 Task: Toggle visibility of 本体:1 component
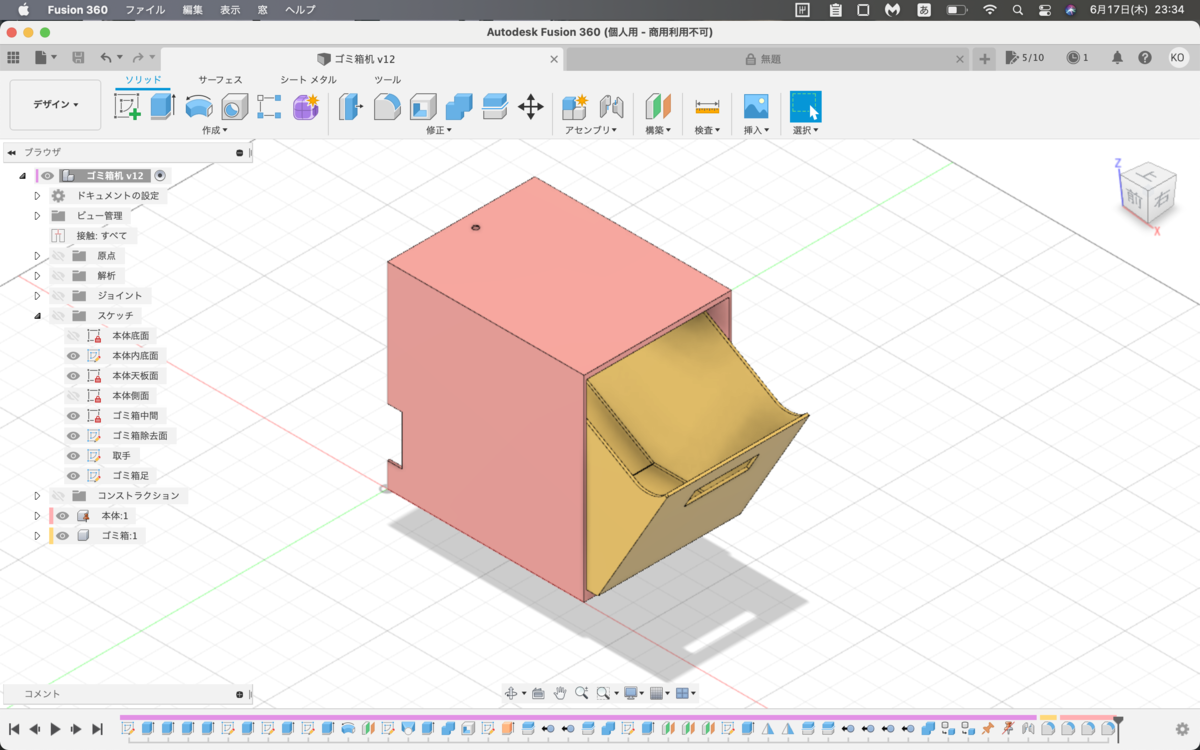[x=62, y=516]
